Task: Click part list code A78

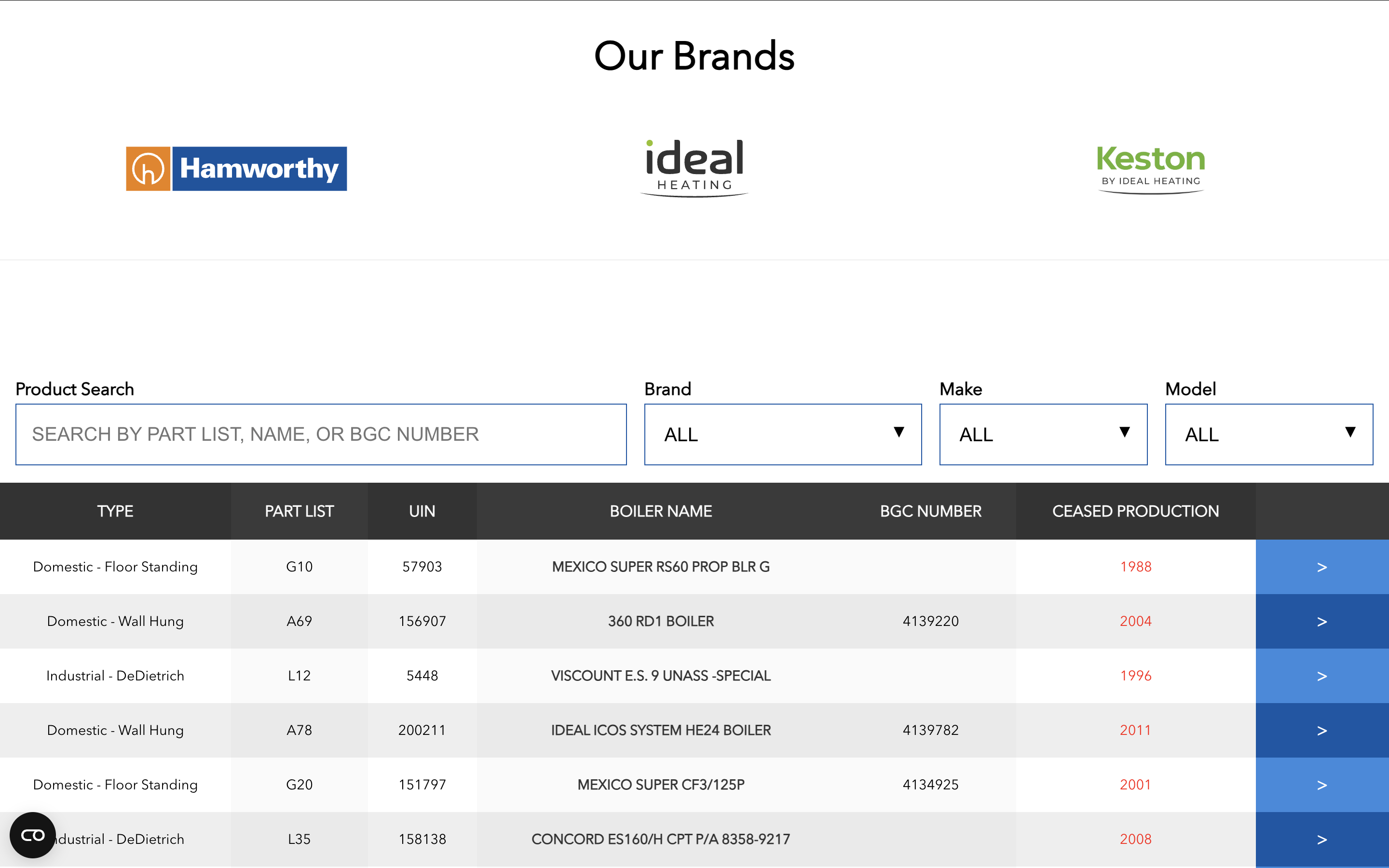Action: [x=299, y=731]
